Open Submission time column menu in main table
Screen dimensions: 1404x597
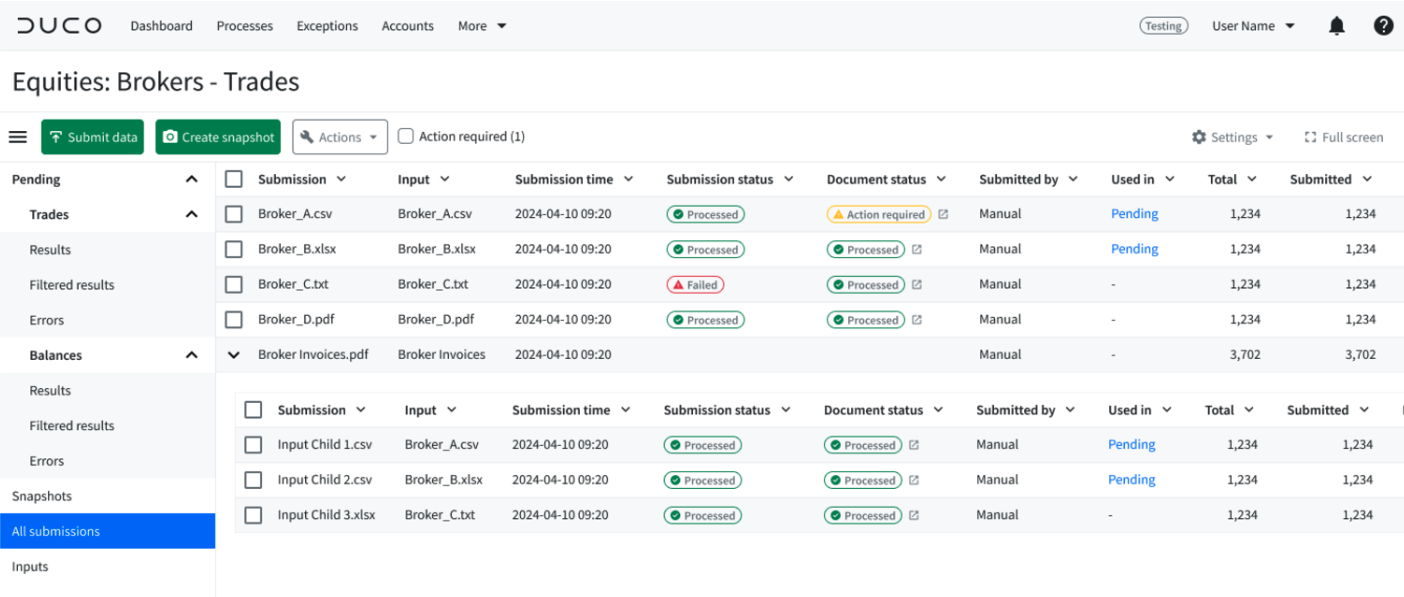628,179
